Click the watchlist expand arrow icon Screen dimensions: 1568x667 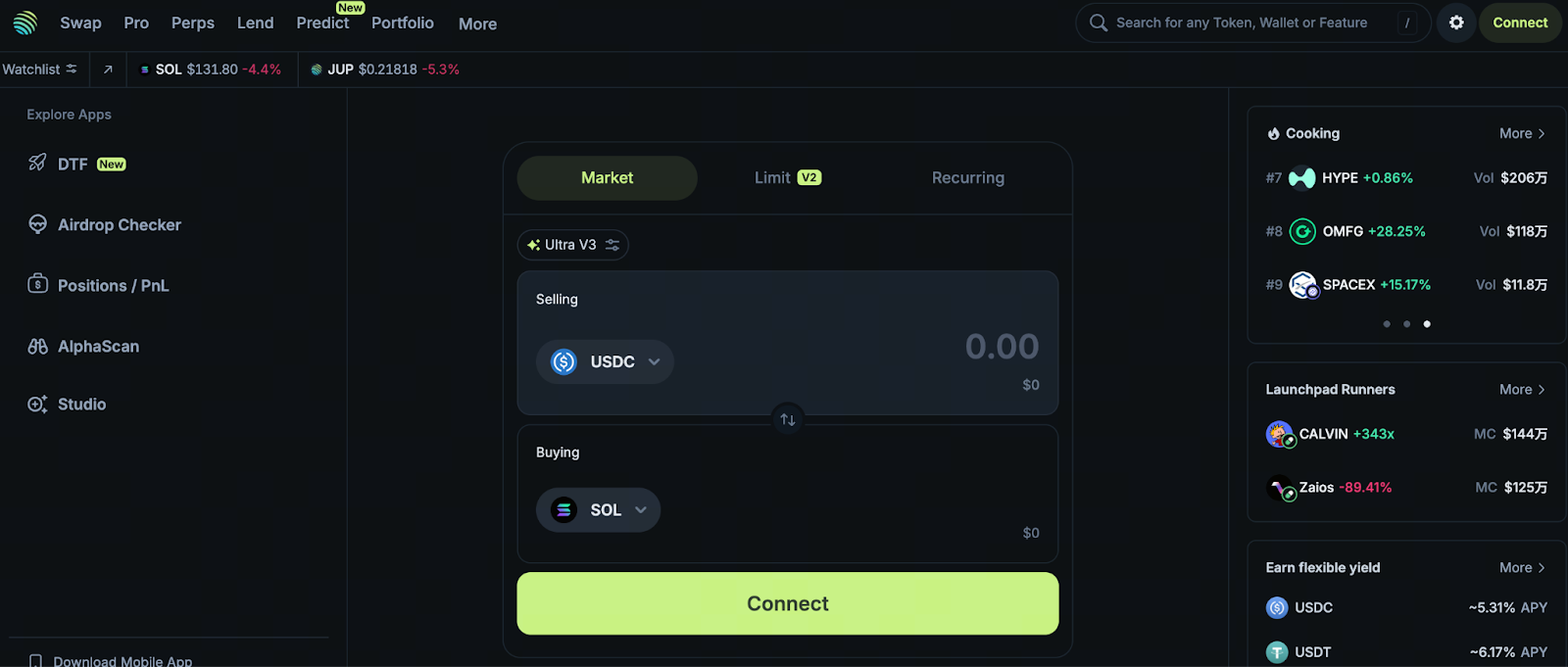click(108, 70)
